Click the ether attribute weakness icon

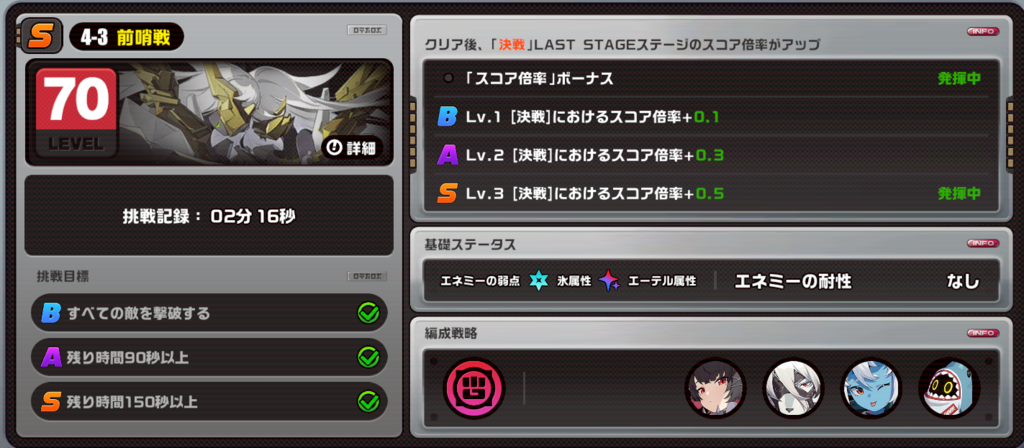[x=609, y=281]
